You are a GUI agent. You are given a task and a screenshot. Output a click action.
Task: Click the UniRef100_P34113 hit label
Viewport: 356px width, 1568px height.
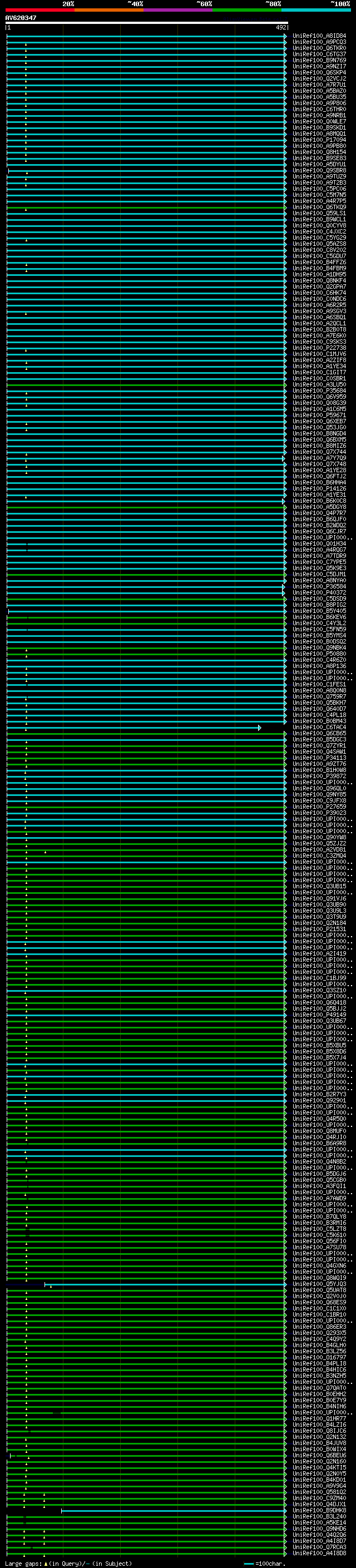(319, 758)
